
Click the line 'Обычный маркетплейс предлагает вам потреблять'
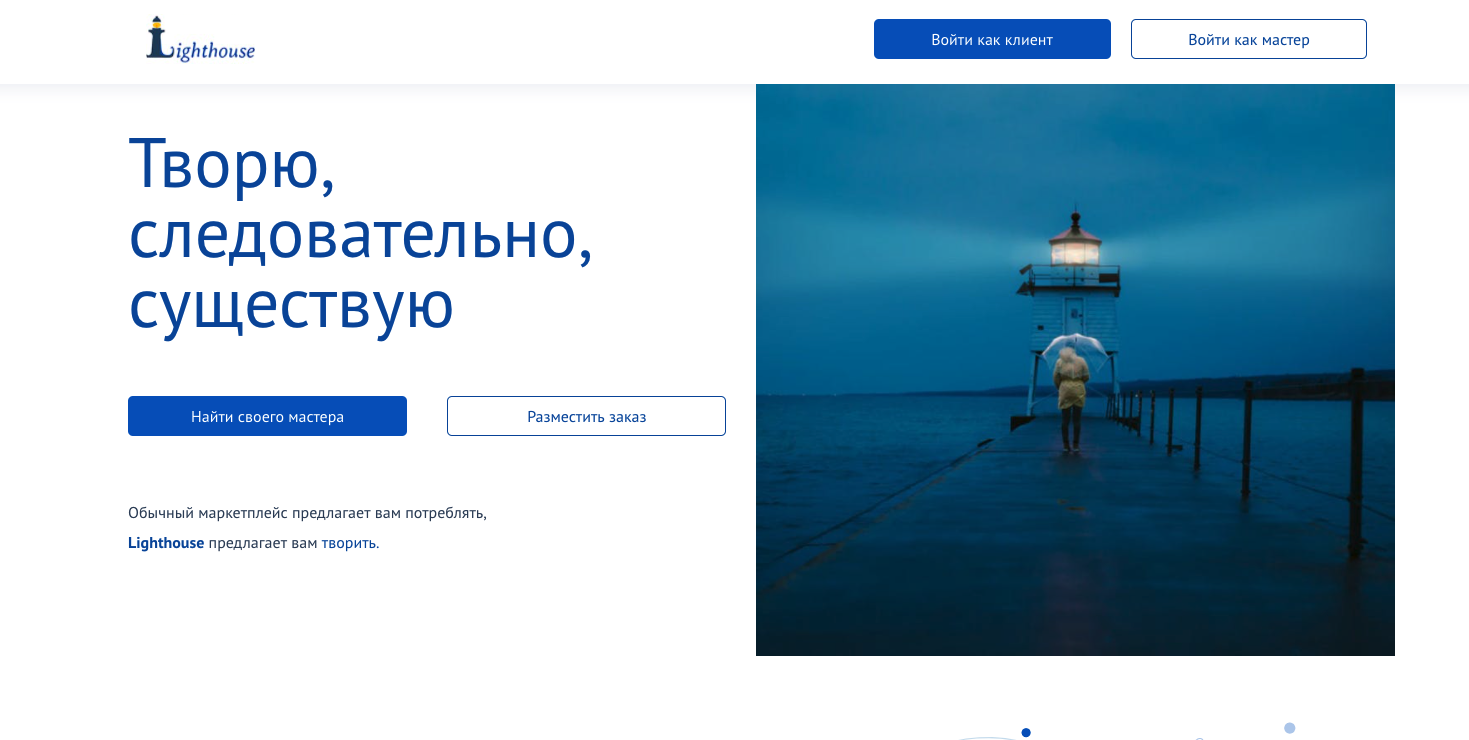(306, 513)
